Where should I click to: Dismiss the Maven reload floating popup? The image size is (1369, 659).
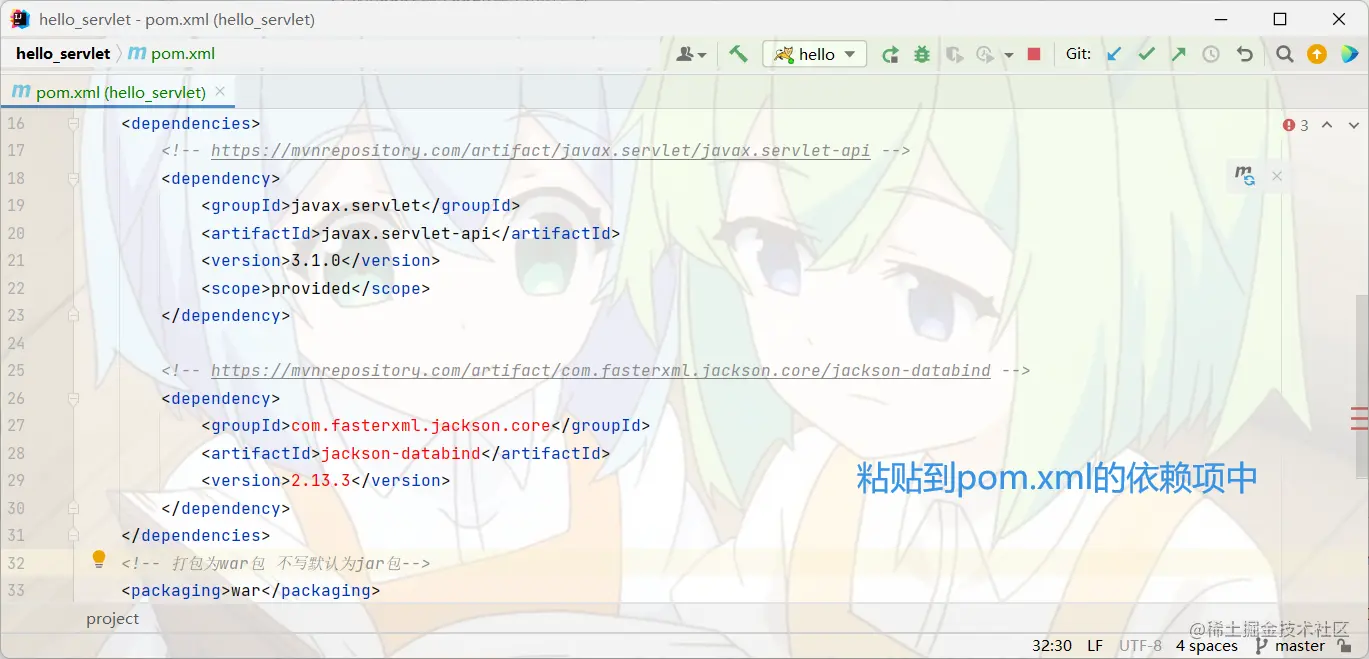coord(1277,176)
